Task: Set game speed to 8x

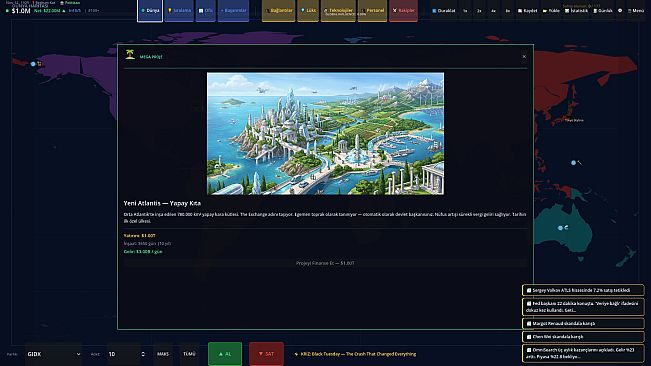Action: [507, 11]
